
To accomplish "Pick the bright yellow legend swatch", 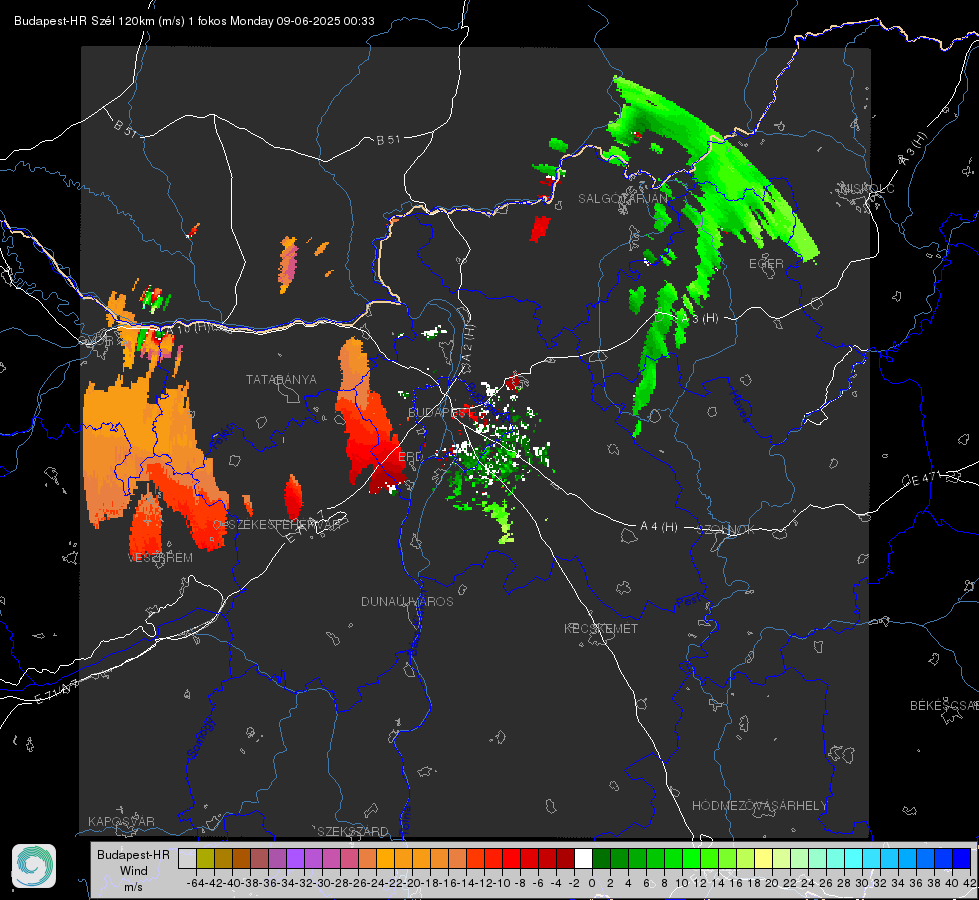I will (x=763, y=858).
